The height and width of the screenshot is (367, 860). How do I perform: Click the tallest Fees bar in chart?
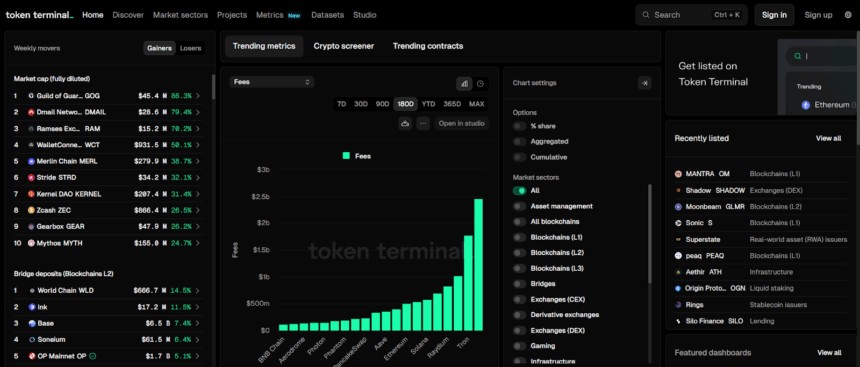(478, 264)
